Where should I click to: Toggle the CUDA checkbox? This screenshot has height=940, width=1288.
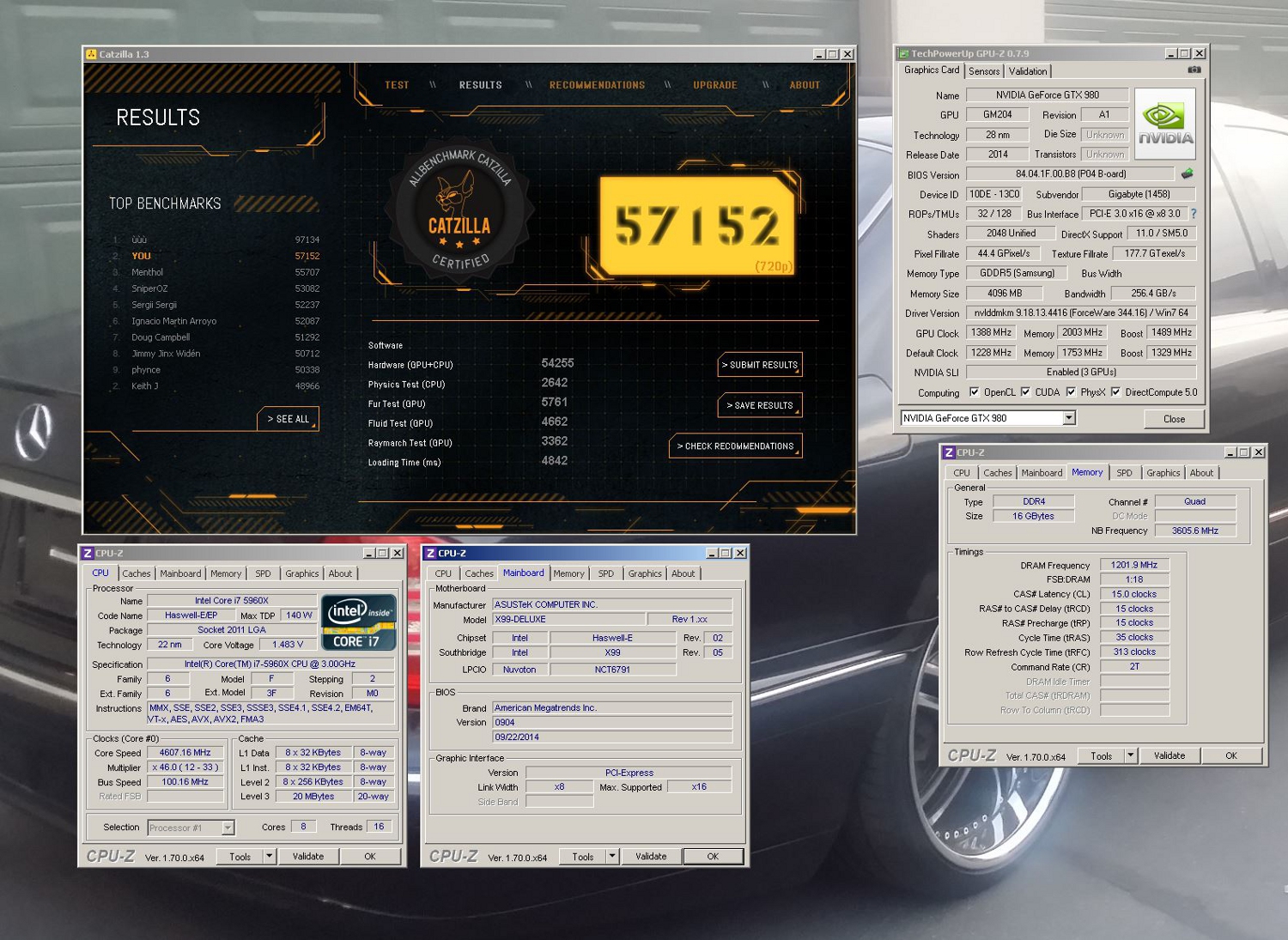(1025, 392)
